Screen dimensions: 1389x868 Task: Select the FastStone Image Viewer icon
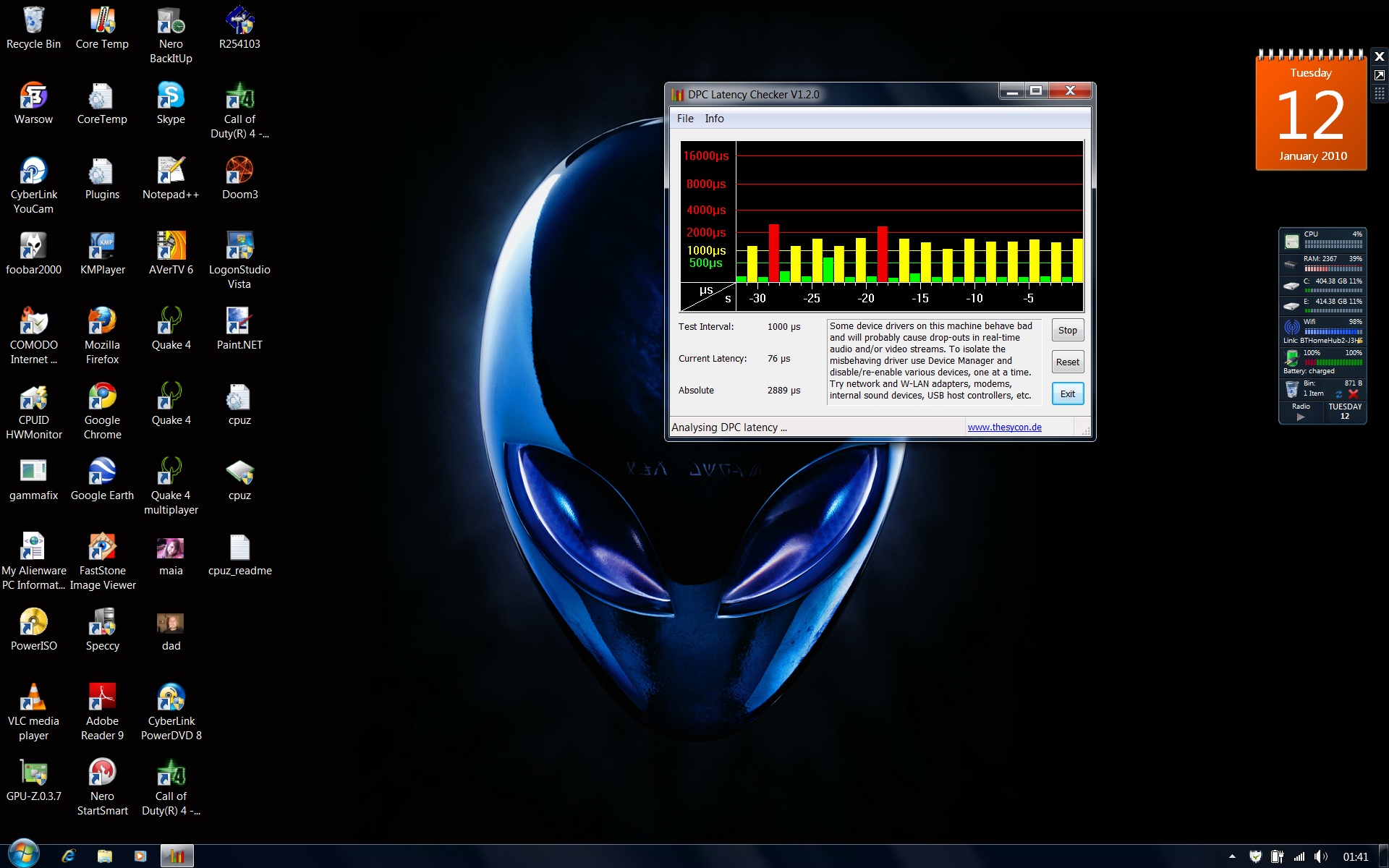pyautogui.click(x=102, y=563)
